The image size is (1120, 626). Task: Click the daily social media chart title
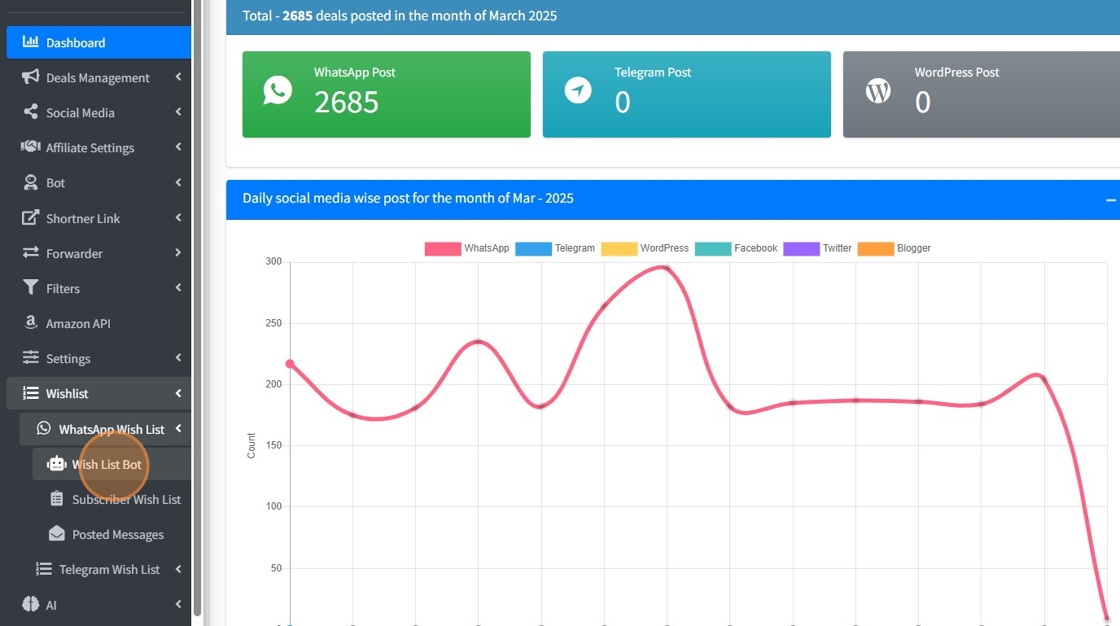click(x=408, y=198)
